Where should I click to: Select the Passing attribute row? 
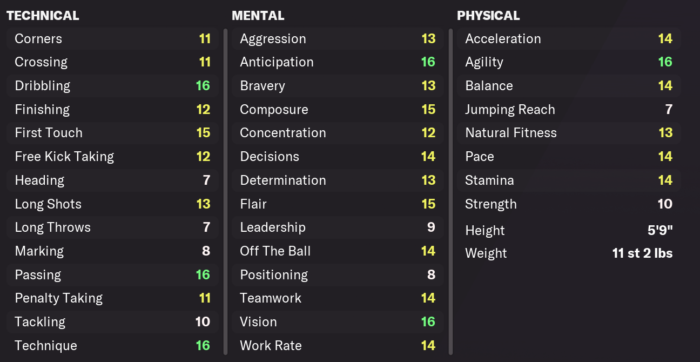coord(112,275)
